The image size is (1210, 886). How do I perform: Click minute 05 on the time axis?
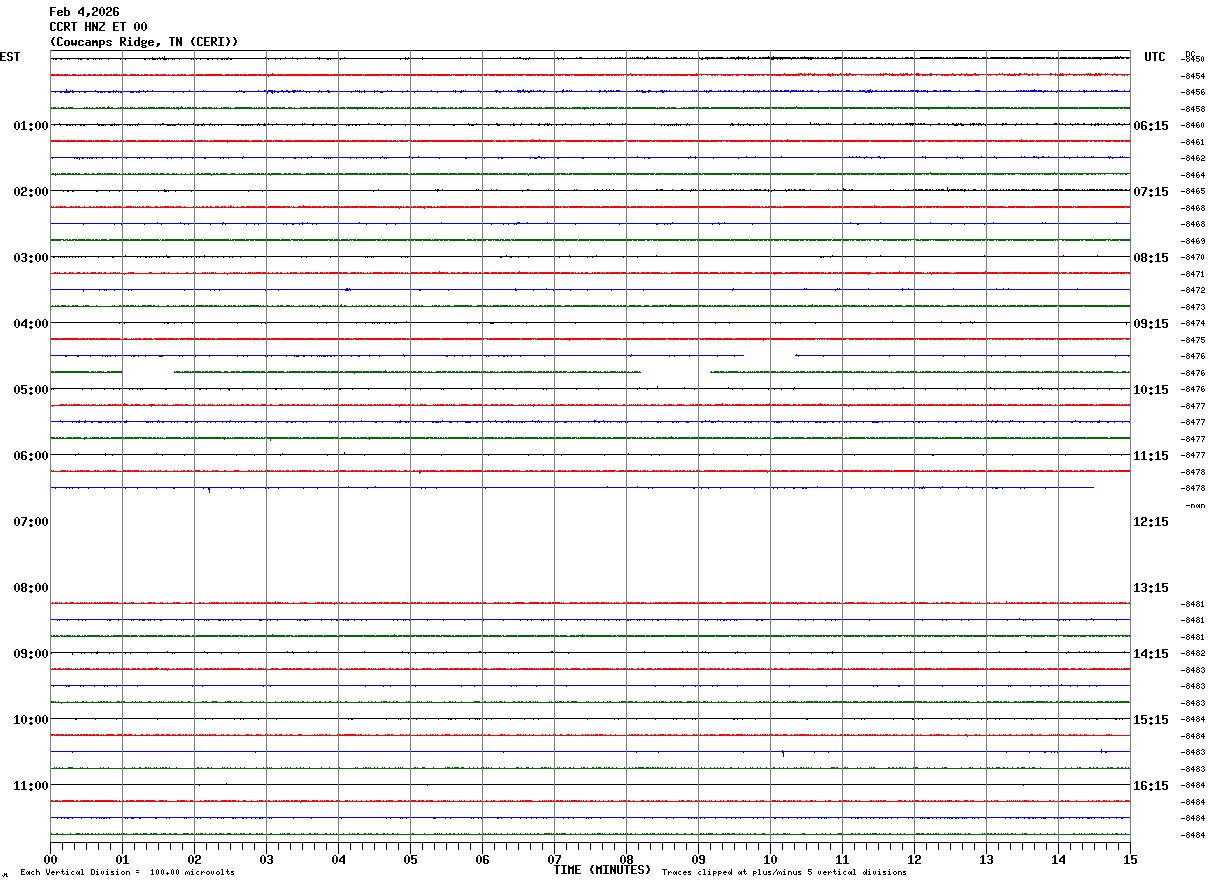coord(410,860)
